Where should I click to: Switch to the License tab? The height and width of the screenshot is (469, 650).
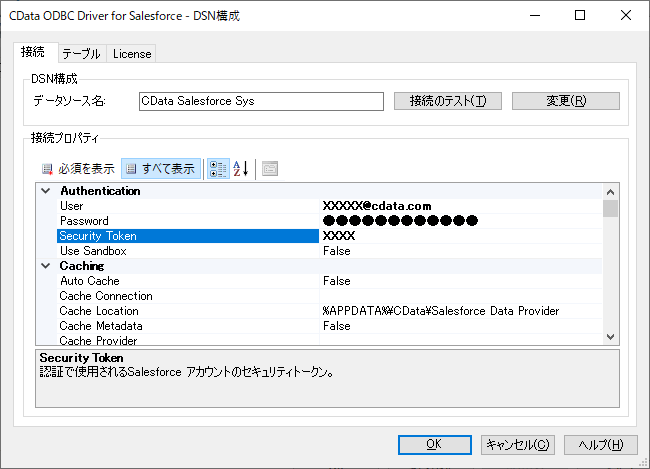click(x=131, y=54)
